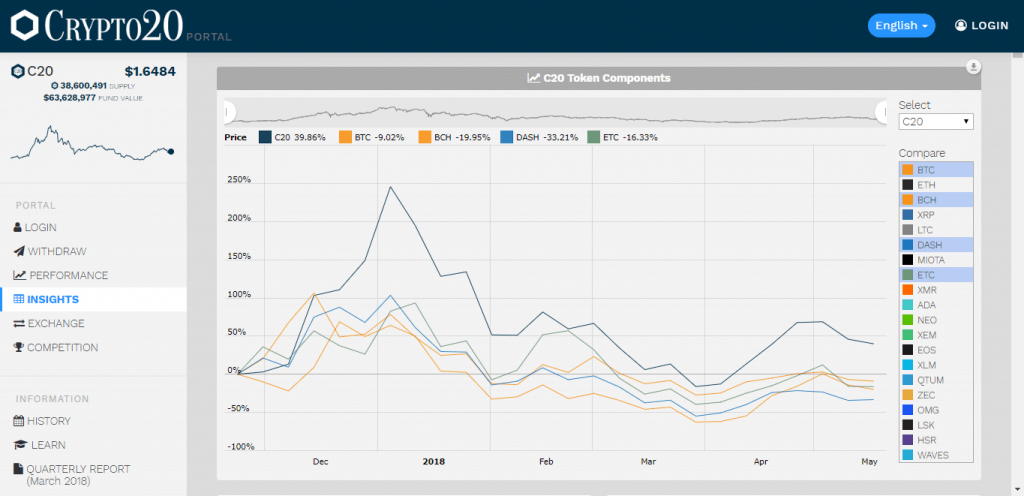Click left handle of chart range slider
The height and width of the screenshot is (496, 1024).
(227, 112)
